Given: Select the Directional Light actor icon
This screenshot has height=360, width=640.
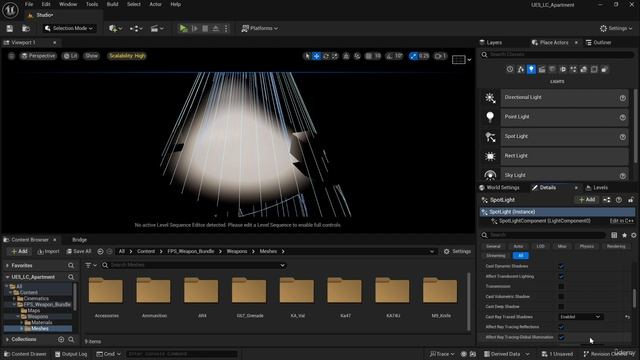Looking at the screenshot, I should tap(490, 98).
